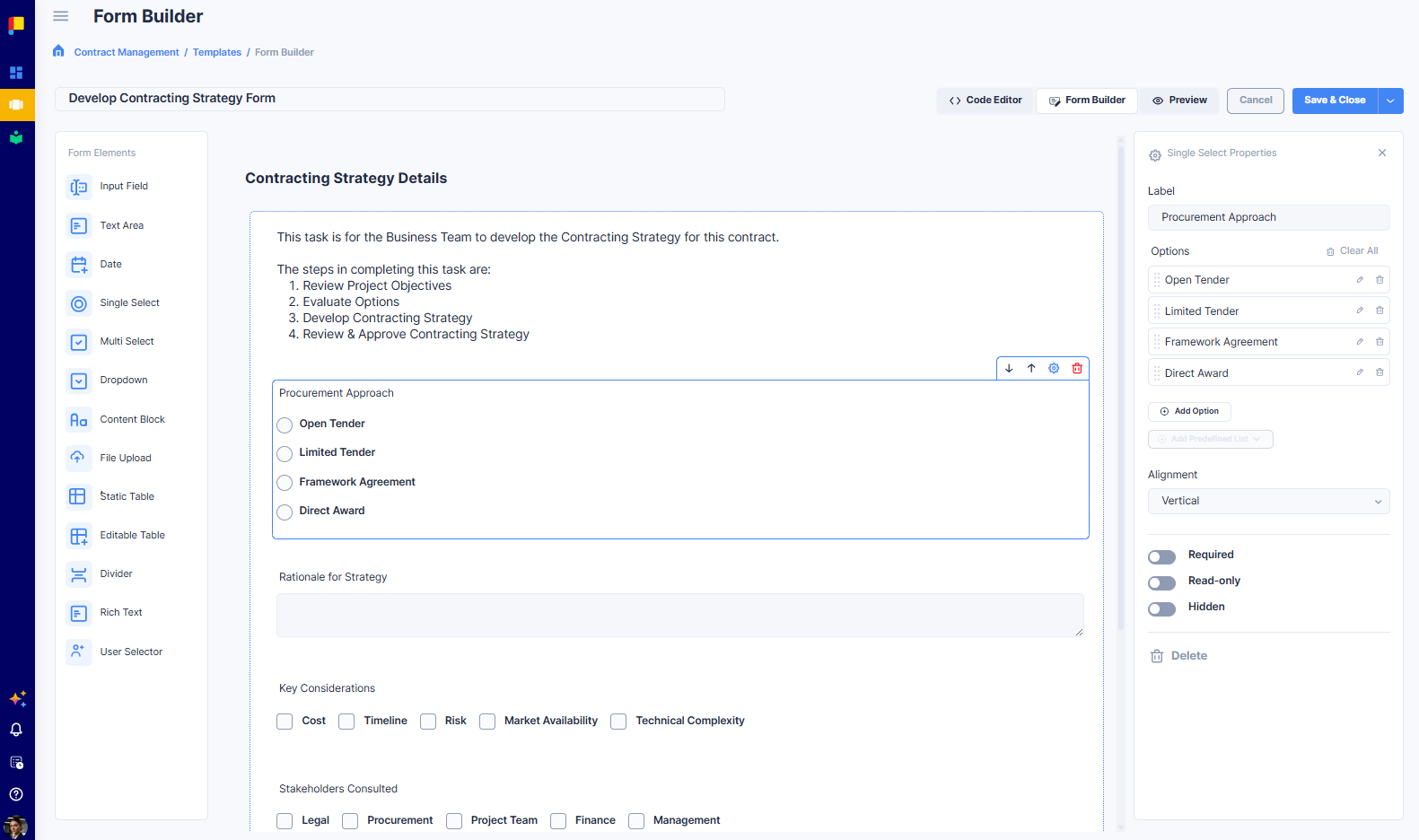Enable the Hidden toggle
The image size is (1419, 840).
[1161, 609]
